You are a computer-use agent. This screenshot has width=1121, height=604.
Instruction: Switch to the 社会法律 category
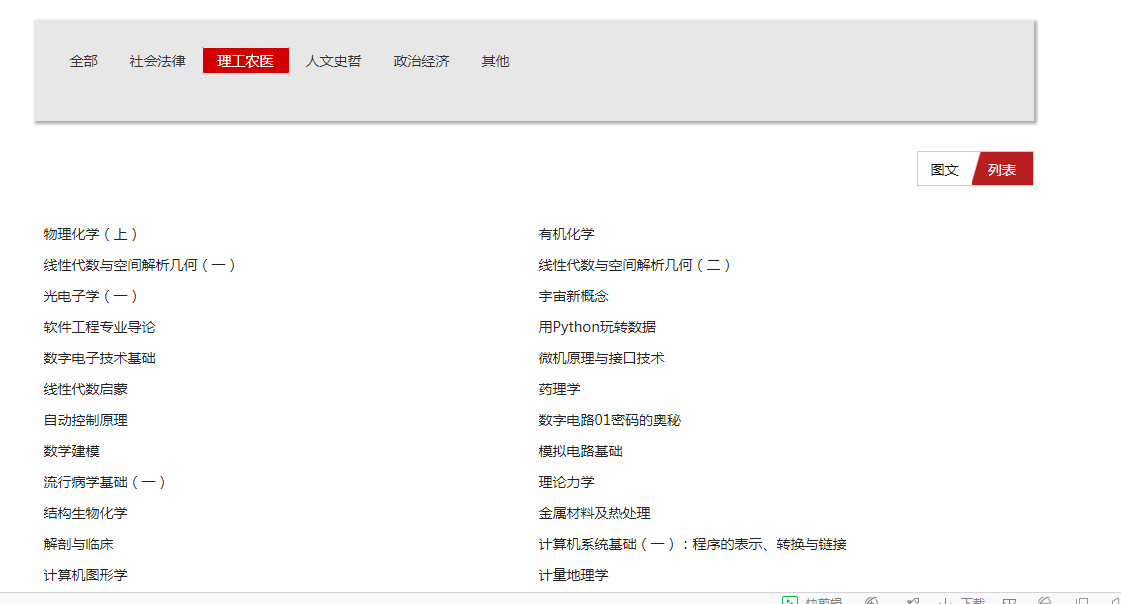157,61
